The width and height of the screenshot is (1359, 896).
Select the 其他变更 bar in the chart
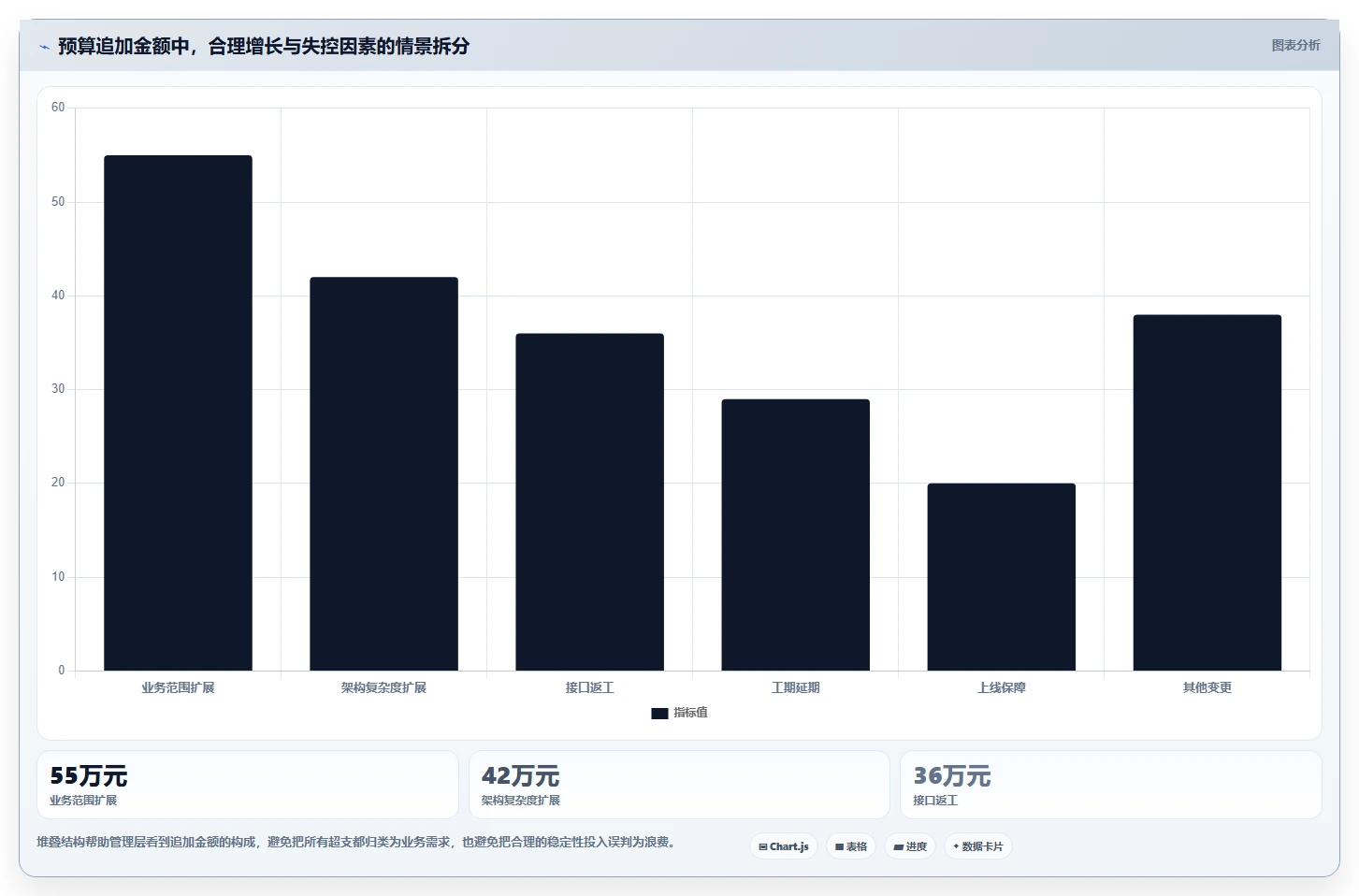pos(1207,492)
